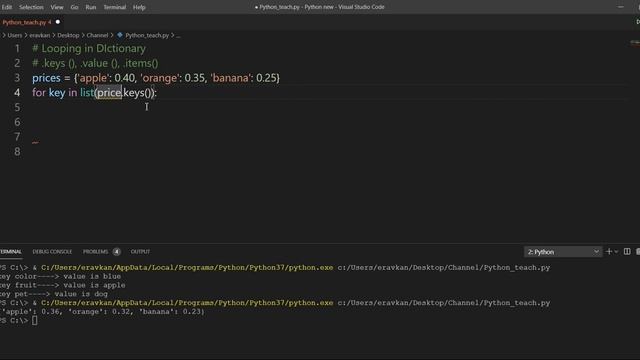Viewport: 640px width, 360px height.
Task: Click the Python_teach.py breadcrumb segment
Action: pos(147,36)
